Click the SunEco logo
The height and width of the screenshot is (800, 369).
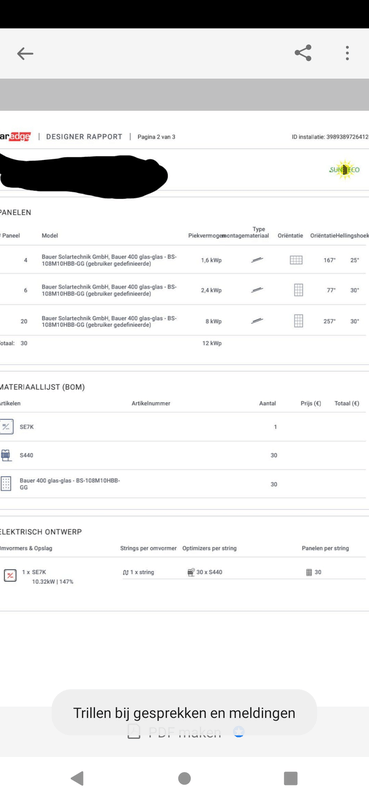coord(345,170)
